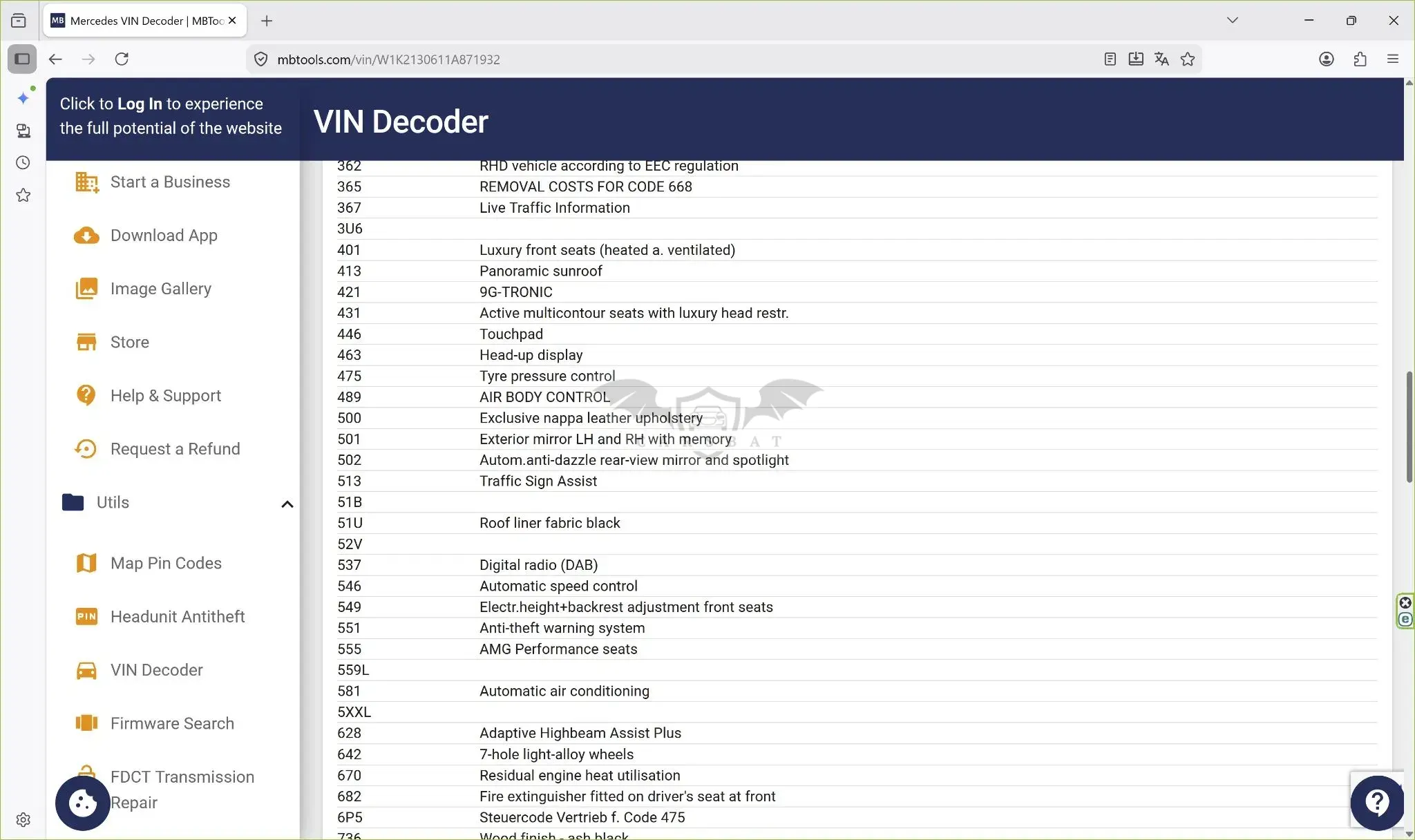Click the VIN Decoder car icon
Viewport: 1415px width, 840px height.
point(86,670)
